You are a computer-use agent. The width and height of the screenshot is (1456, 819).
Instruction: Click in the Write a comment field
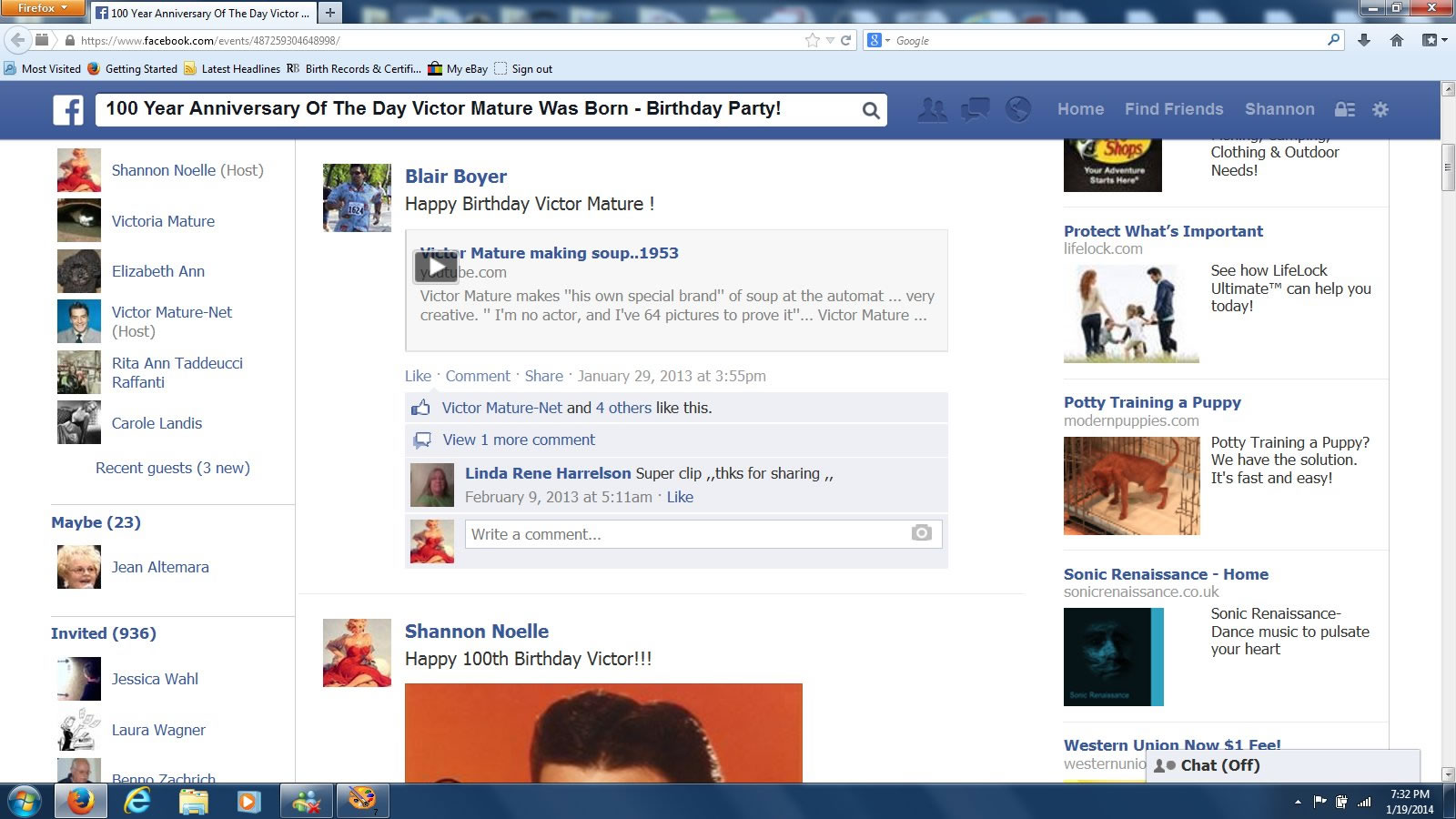click(703, 534)
